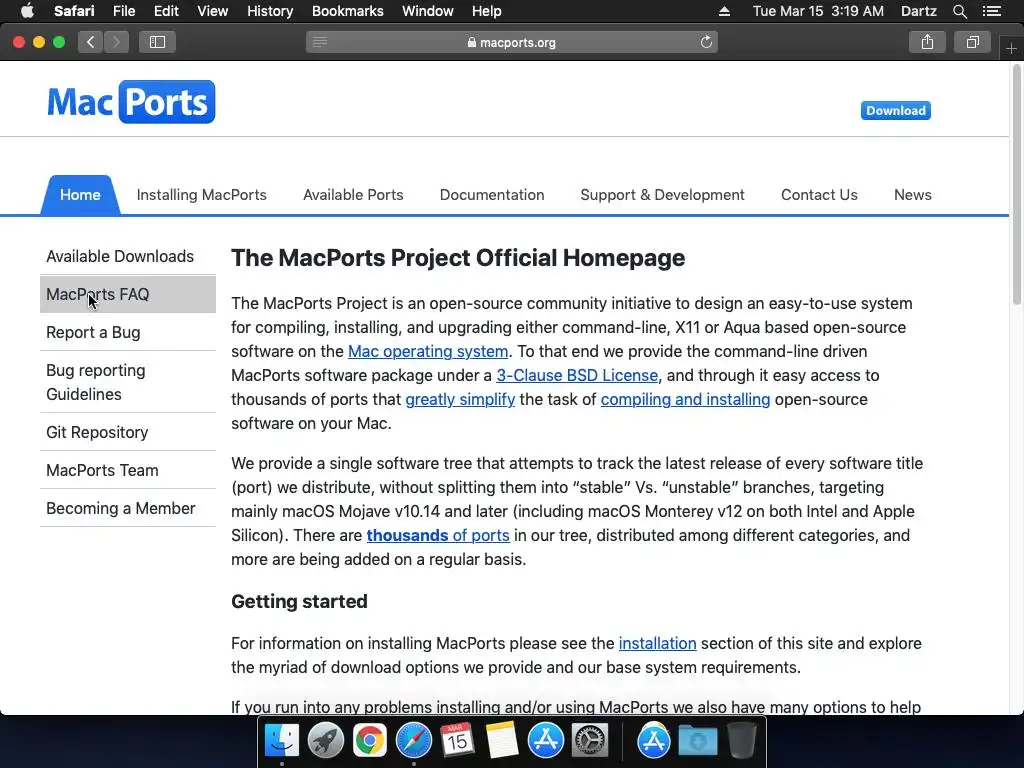Open the History menu
The image size is (1024, 768).
270,11
